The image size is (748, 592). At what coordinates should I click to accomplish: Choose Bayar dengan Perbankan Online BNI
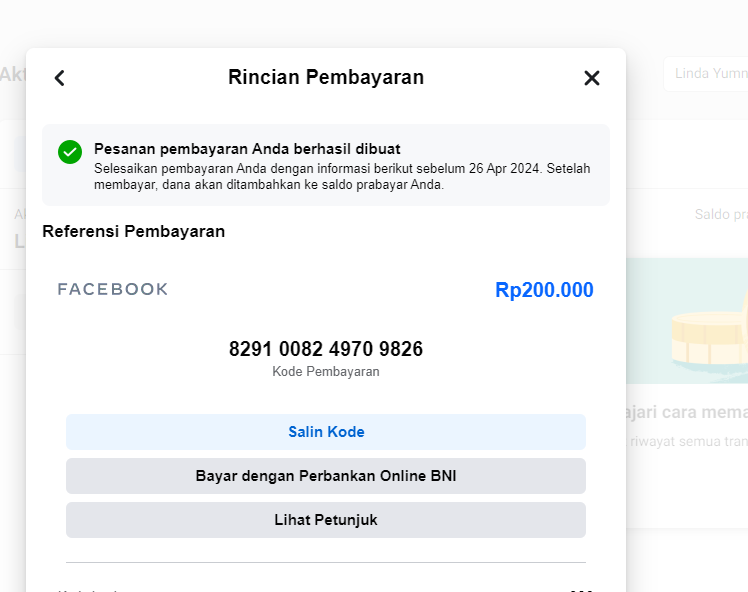(326, 476)
